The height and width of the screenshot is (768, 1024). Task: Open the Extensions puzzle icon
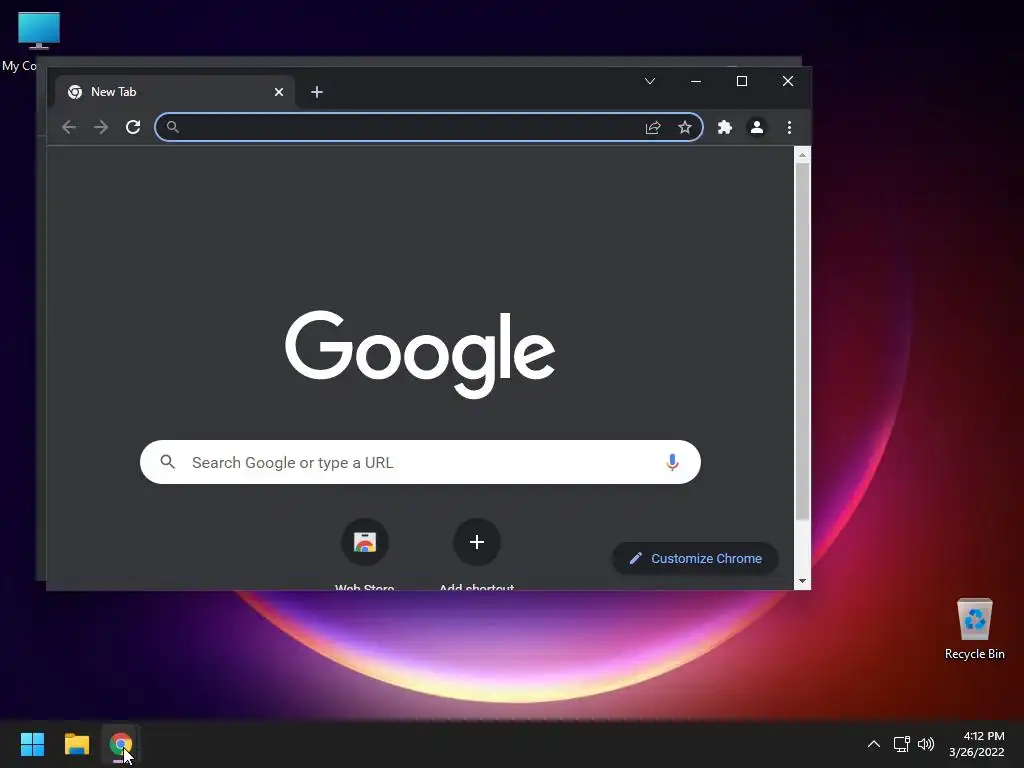pos(725,127)
